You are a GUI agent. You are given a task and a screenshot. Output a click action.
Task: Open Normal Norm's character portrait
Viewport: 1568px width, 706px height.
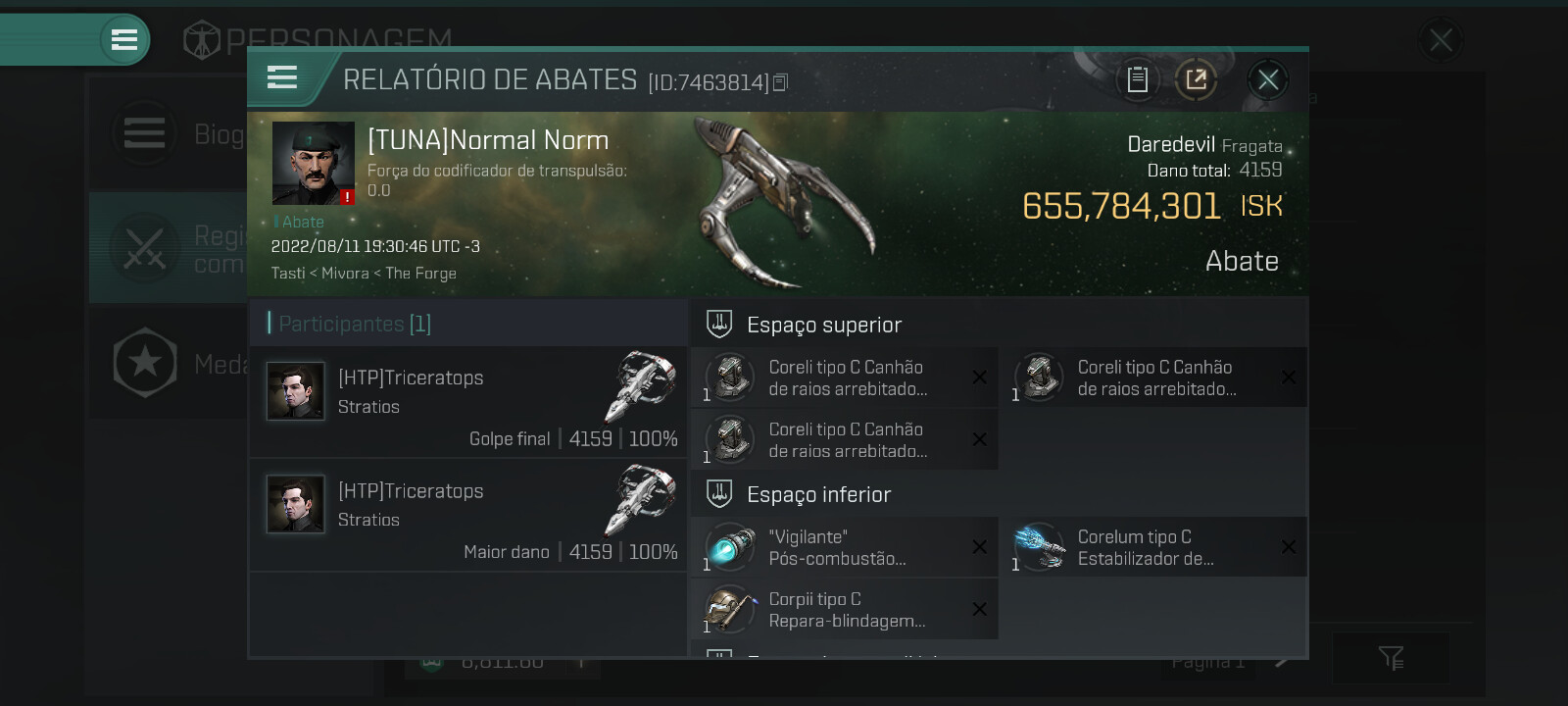(x=313, y=163)
